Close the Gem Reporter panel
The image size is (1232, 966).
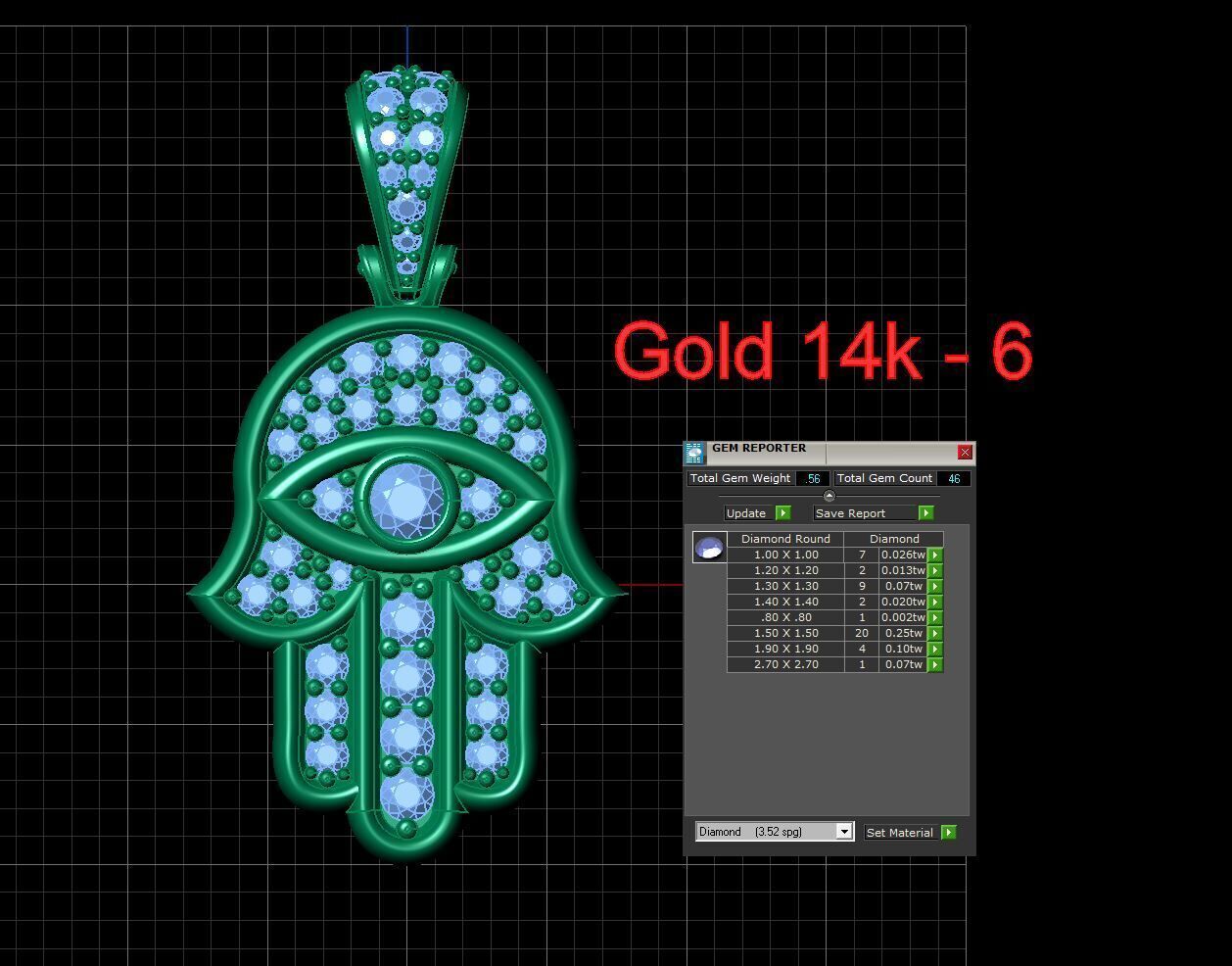click(965, 452)
